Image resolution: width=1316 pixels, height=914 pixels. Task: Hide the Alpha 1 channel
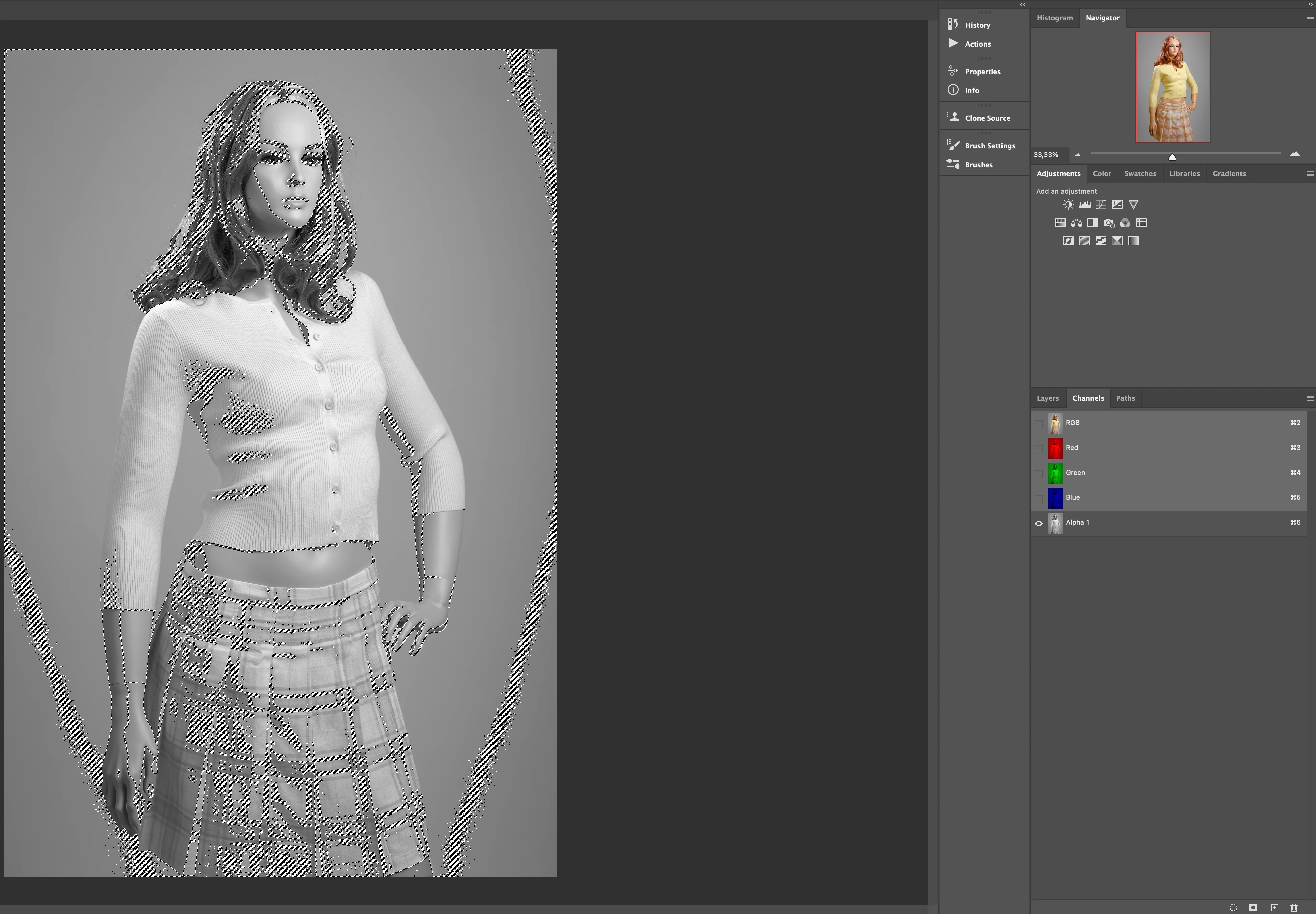coord(1038,523)
